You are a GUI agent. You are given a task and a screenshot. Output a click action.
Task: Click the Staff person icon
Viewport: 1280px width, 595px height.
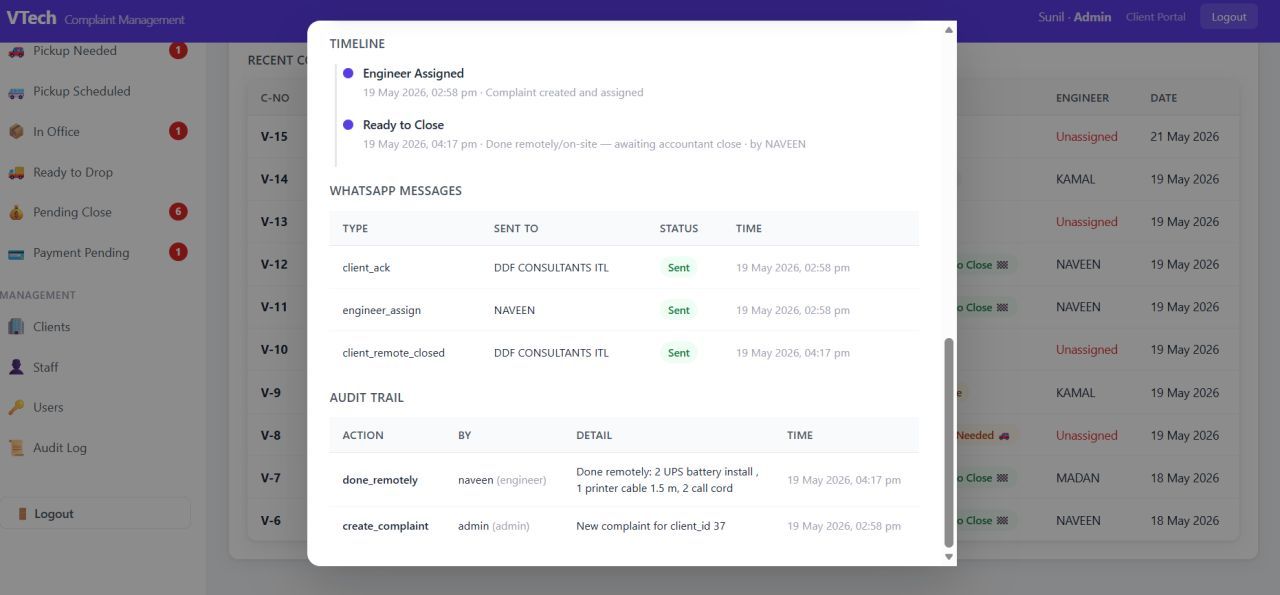(x=16, y=367)
